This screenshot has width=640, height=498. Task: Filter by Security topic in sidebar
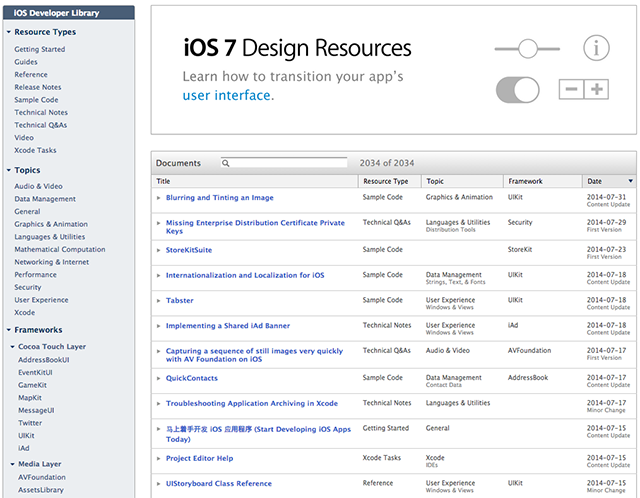[28, 287]
